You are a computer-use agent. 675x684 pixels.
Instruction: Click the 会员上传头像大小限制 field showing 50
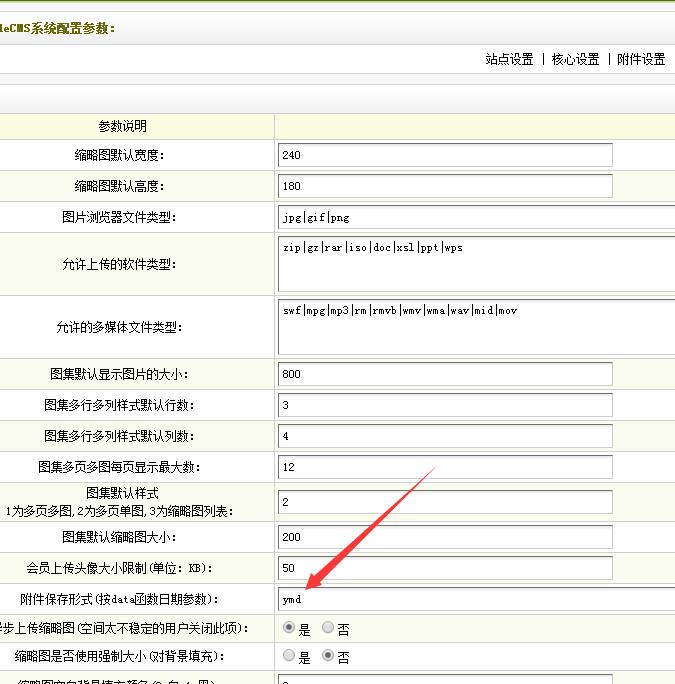[445, 568]
